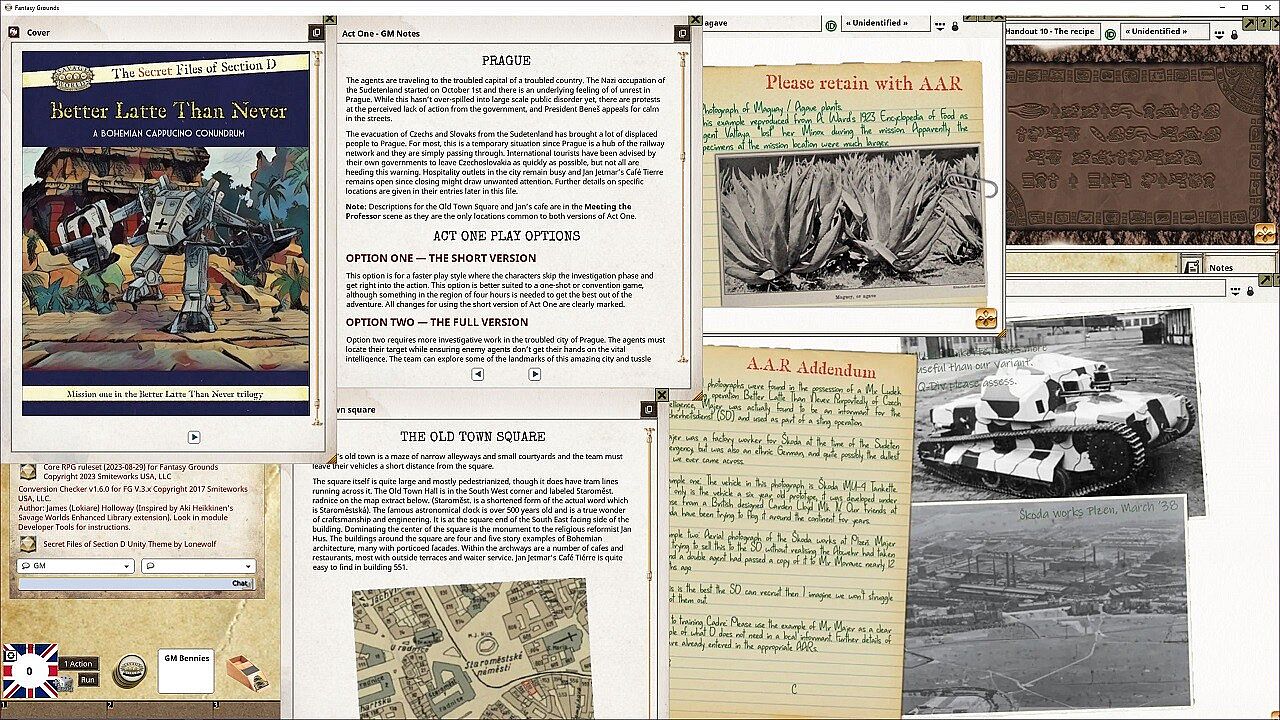Click the link icon in Cover window header

[x=315, y=33]
